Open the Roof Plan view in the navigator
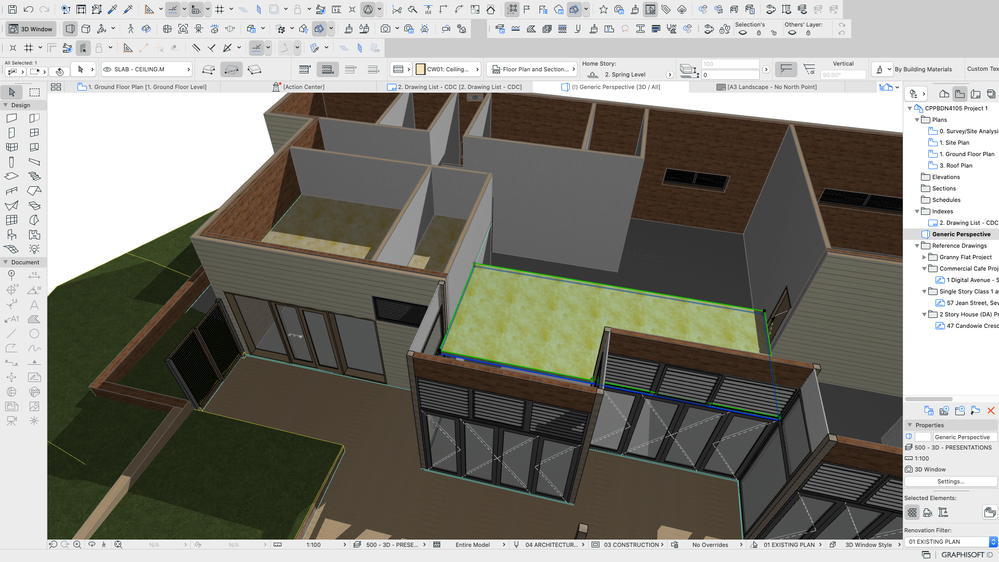The height and width of the screenshot is (562, 999). (955, 166)
